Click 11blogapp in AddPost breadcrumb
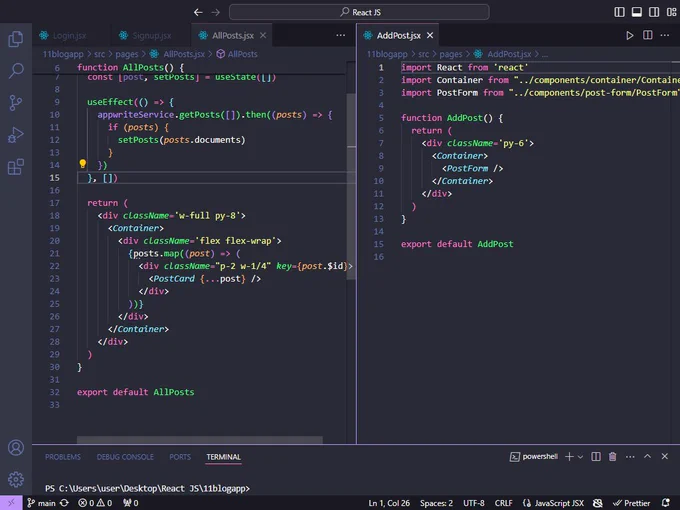 (x=387, y=54)
